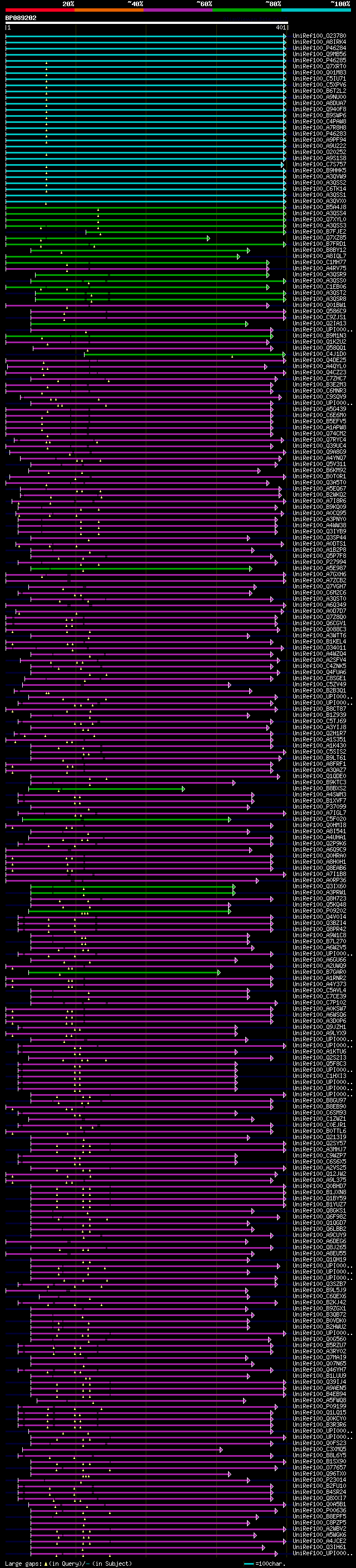Select hit UniRef100_A4RV75
Image resolution: width=356 pixels, height=1568 pixels.
[319, 269]
